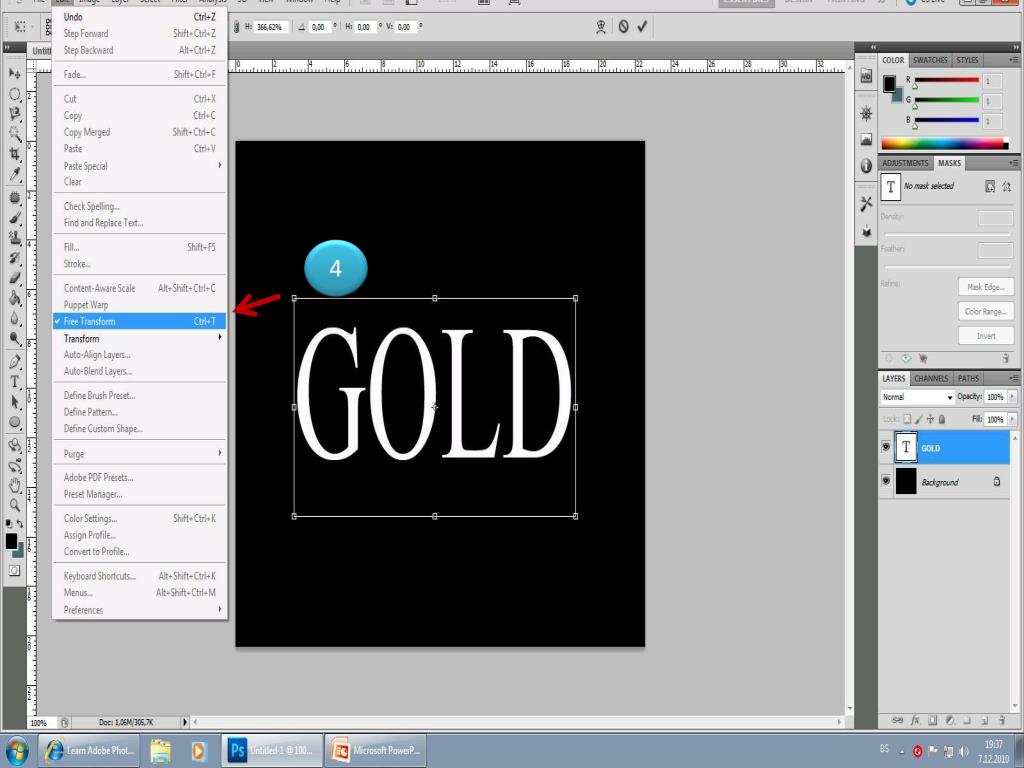Click the Invert button
Viewport: 1024px width, 768px height.
(985, 336)
